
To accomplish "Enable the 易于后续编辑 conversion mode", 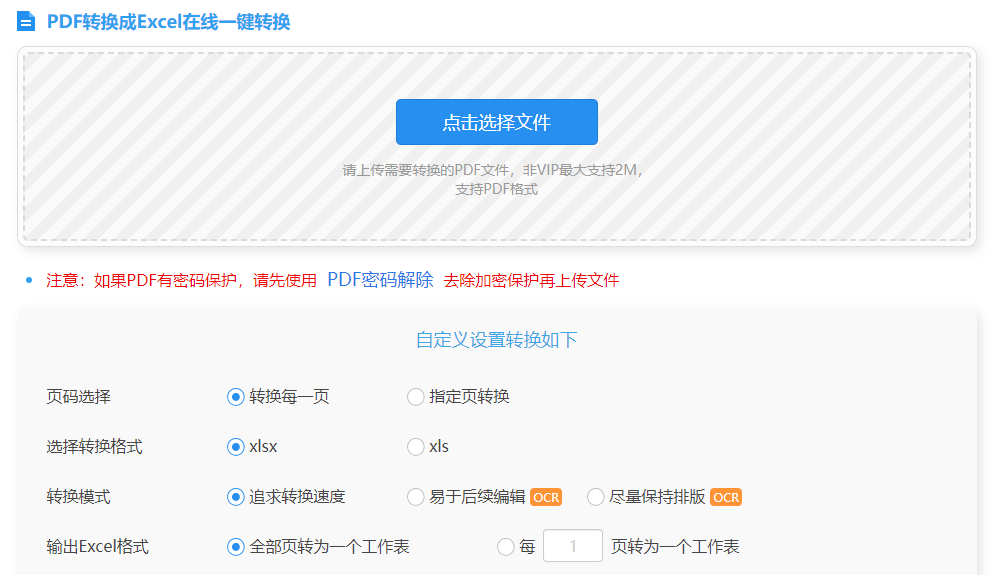I will pos(416,497).
